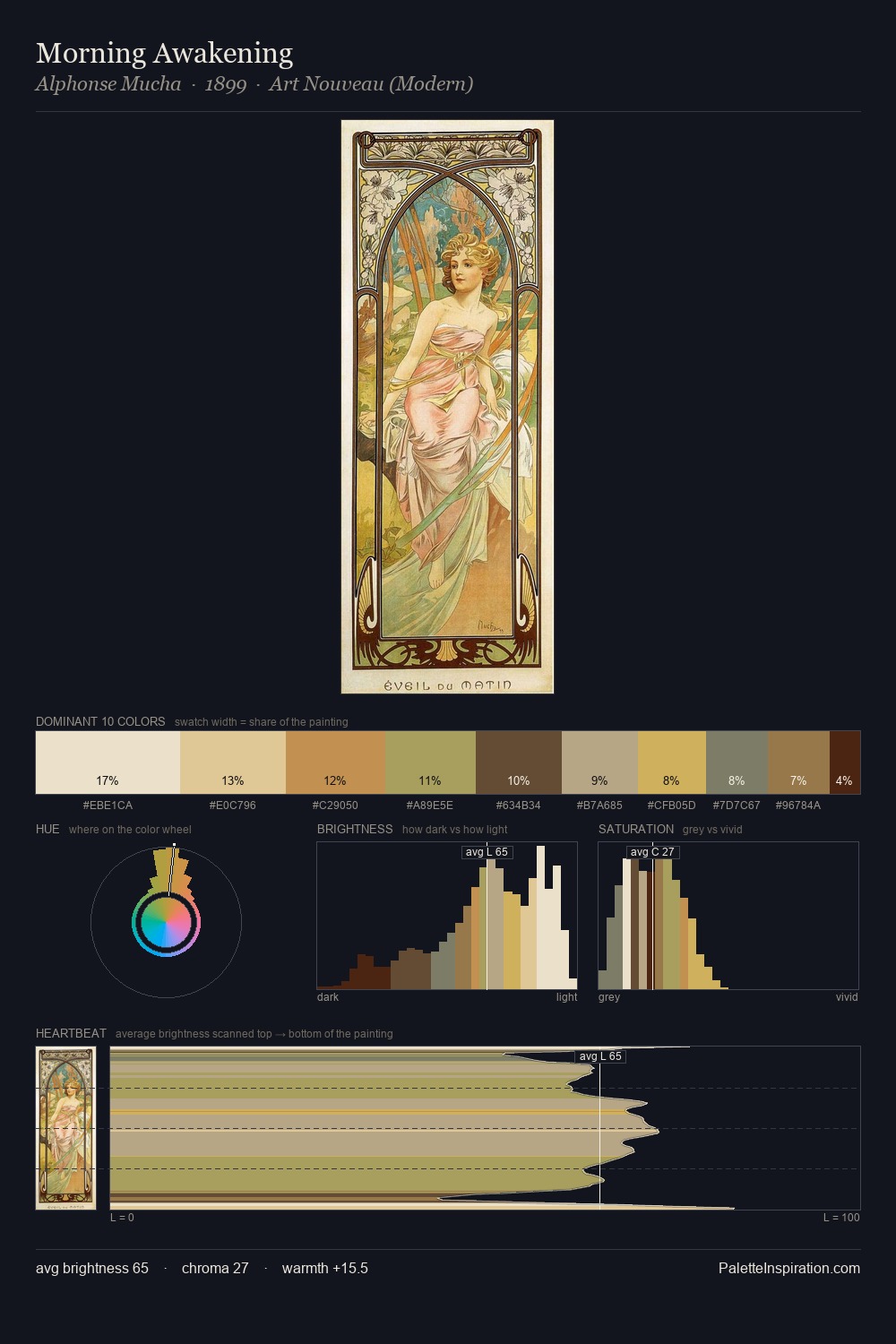The width and height of the screenshot is (896, 1344).
Task: Click 'swatch width = share of the painting' caption
Action: (262, 722)
